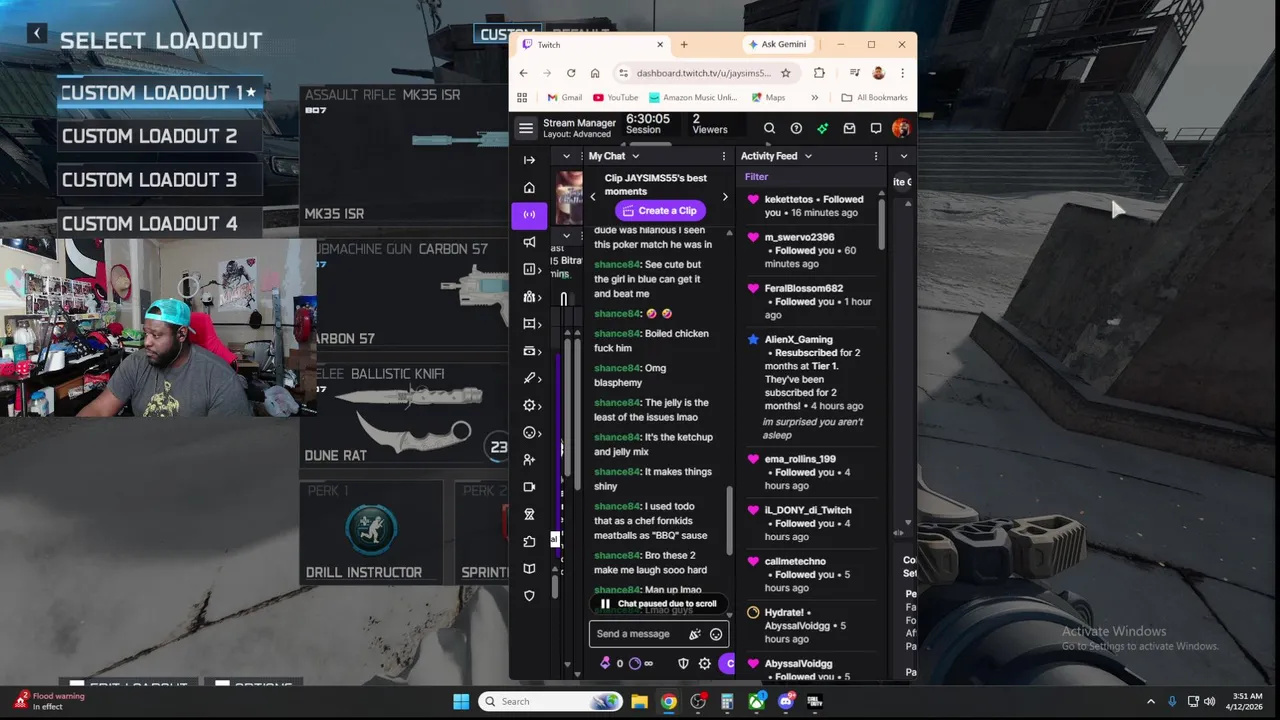The height and width of the screenshot is (720, 1280).
Task: Open the Analytics sidebar icon
Action: 529,269
